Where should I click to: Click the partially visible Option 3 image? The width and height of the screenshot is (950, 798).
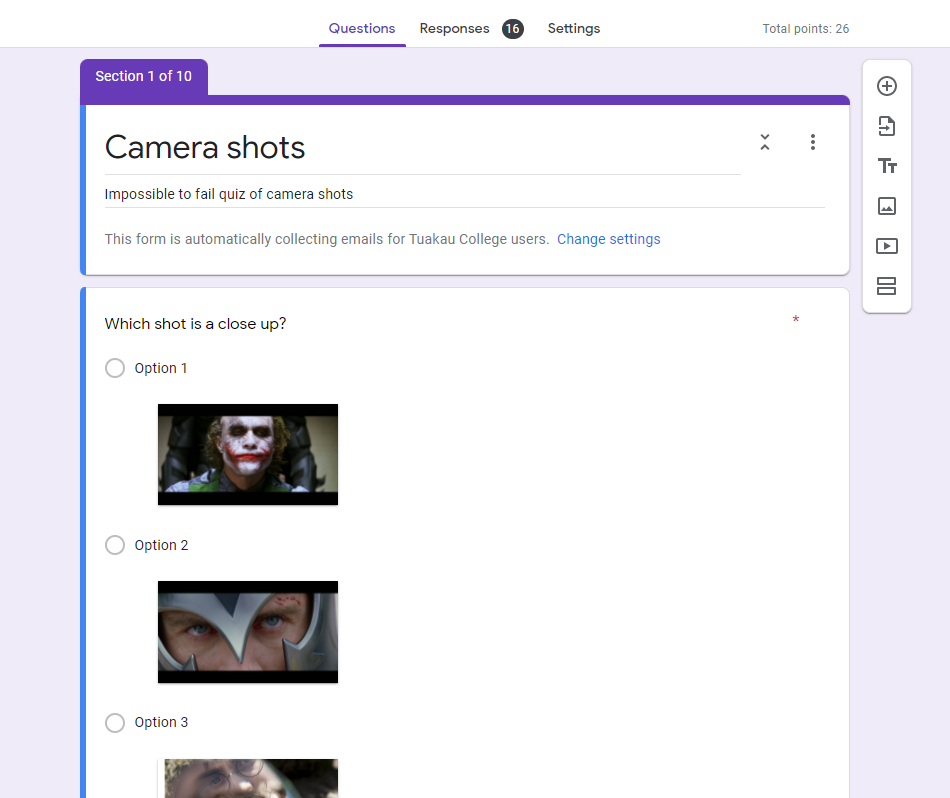tap(248, 778)
